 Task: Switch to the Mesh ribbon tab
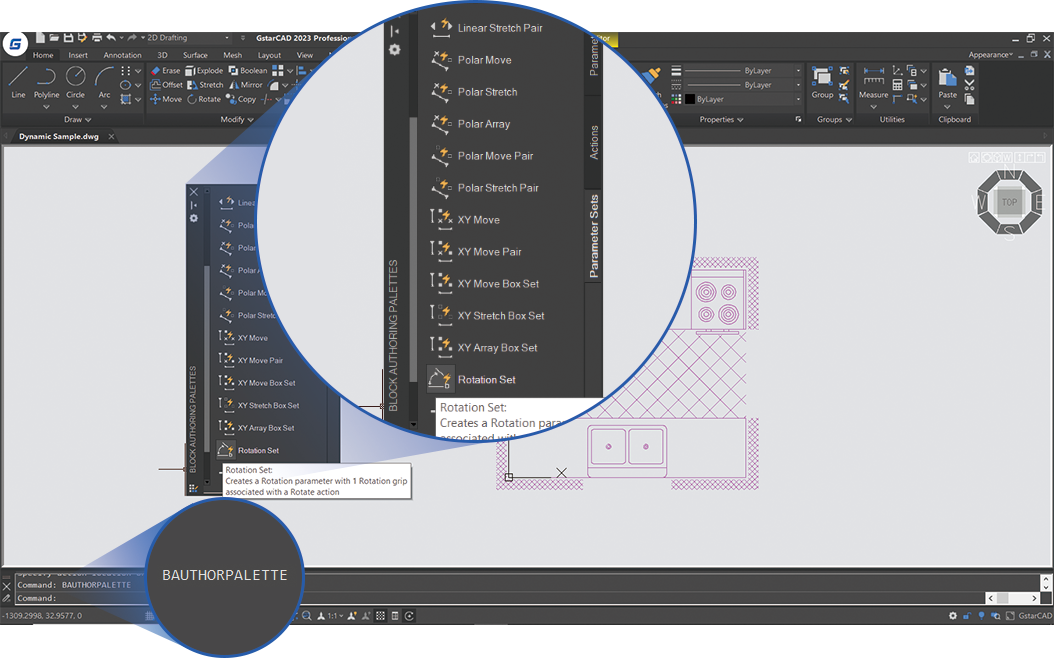(233, 55)
